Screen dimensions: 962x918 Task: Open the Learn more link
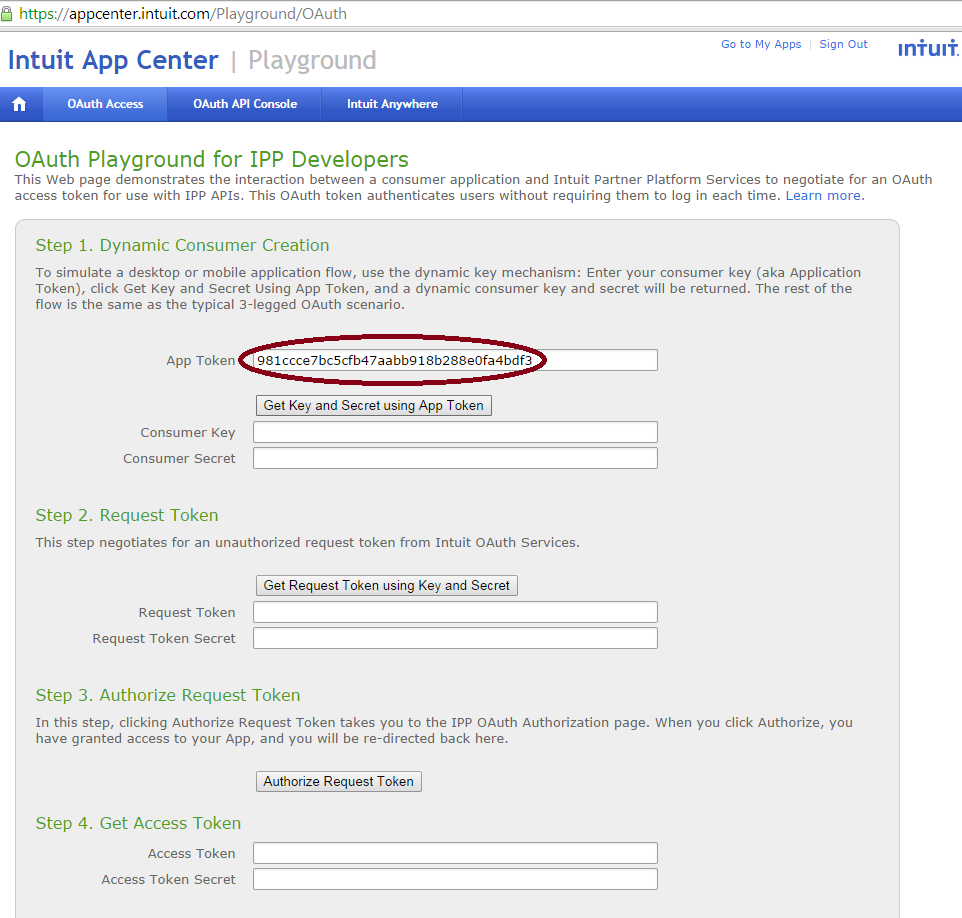825,196
